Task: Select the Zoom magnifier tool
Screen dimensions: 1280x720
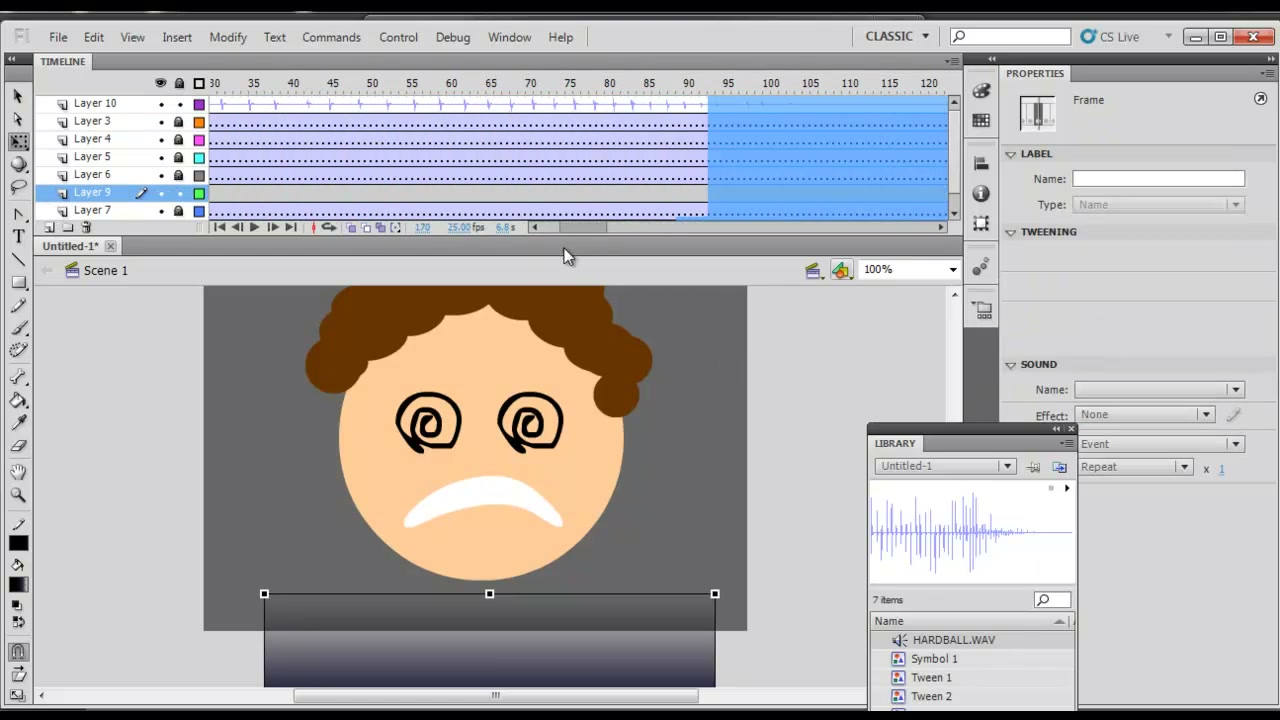Action: point(18,494)
